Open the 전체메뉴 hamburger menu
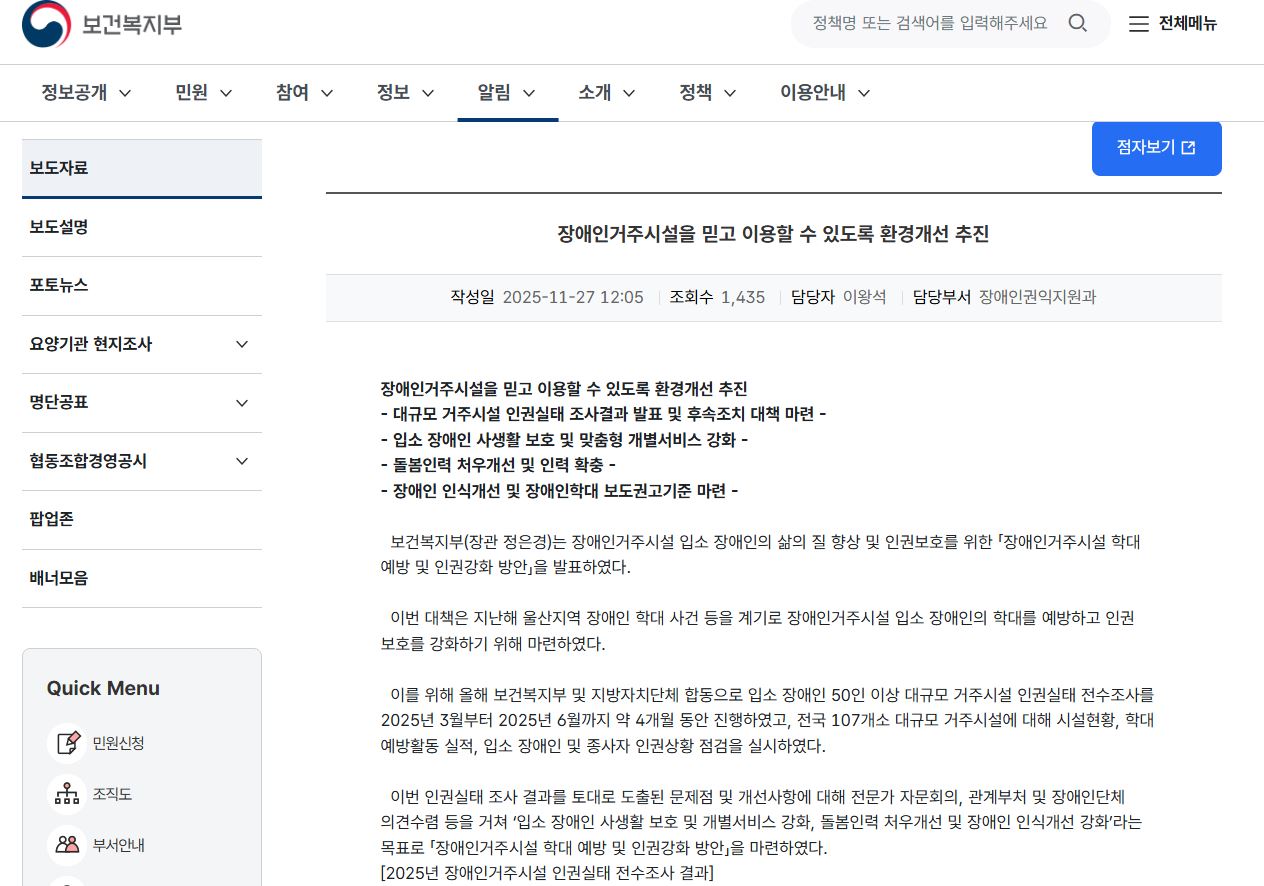This screenshot has height=886, width=1264. 1173,24
